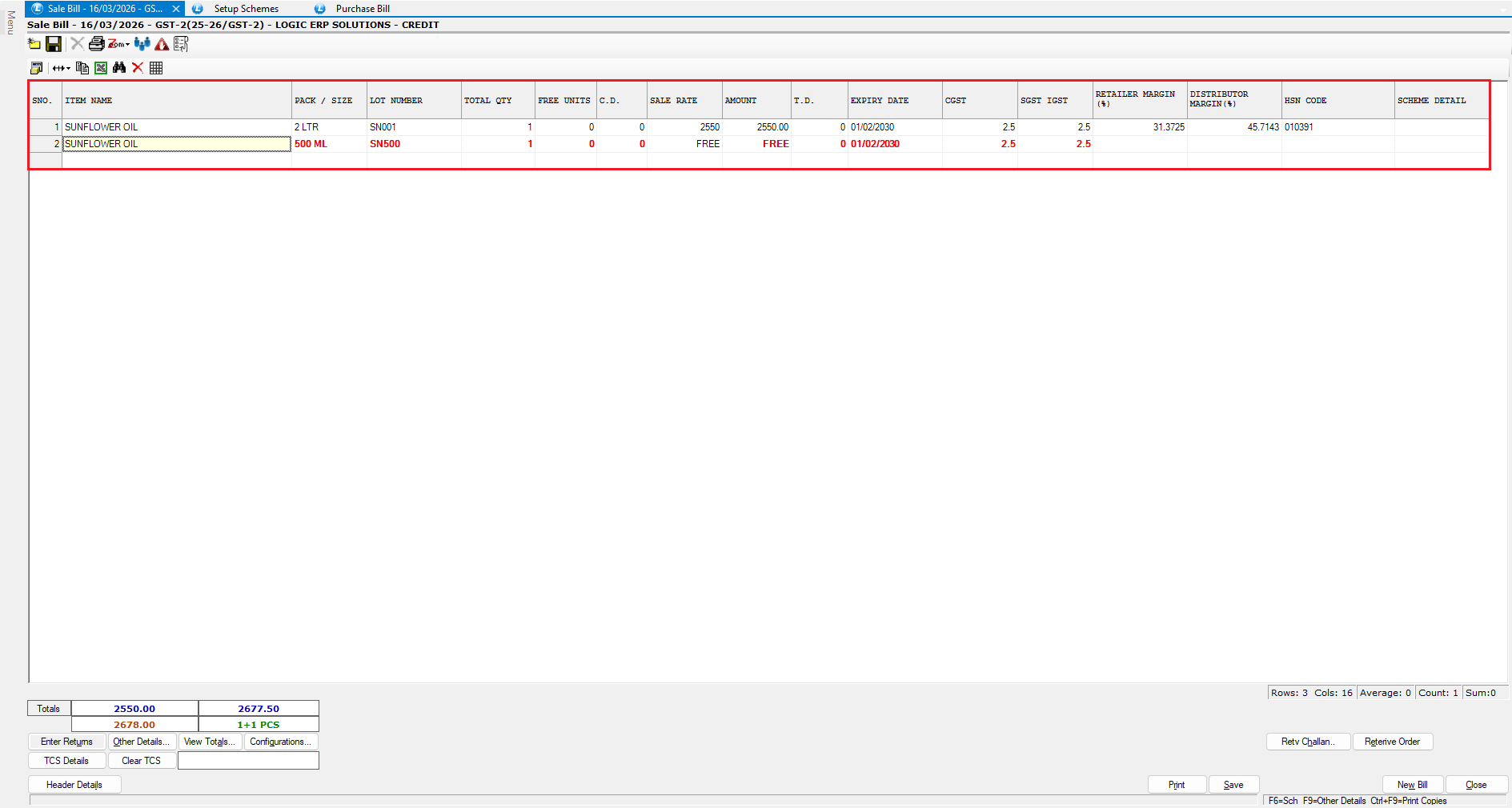Click the checklist icon in toolbar

click(x=181, y=44)
